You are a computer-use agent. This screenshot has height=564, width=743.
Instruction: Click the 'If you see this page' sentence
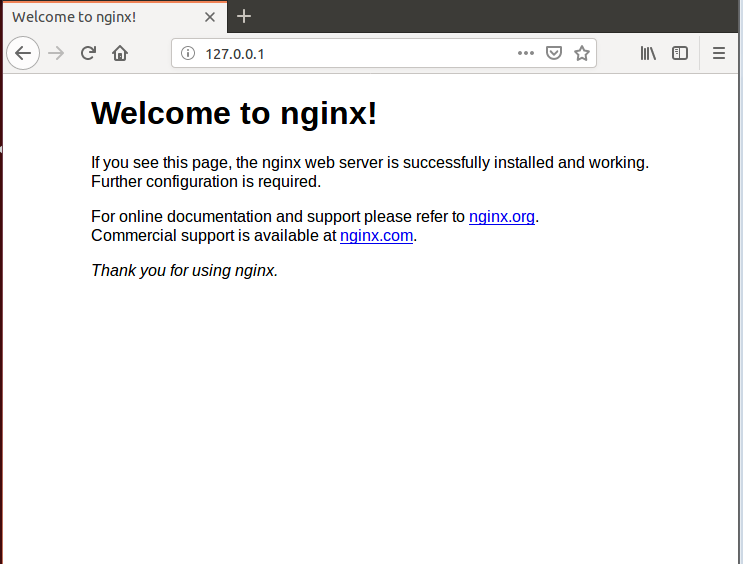tap(370, 163)
